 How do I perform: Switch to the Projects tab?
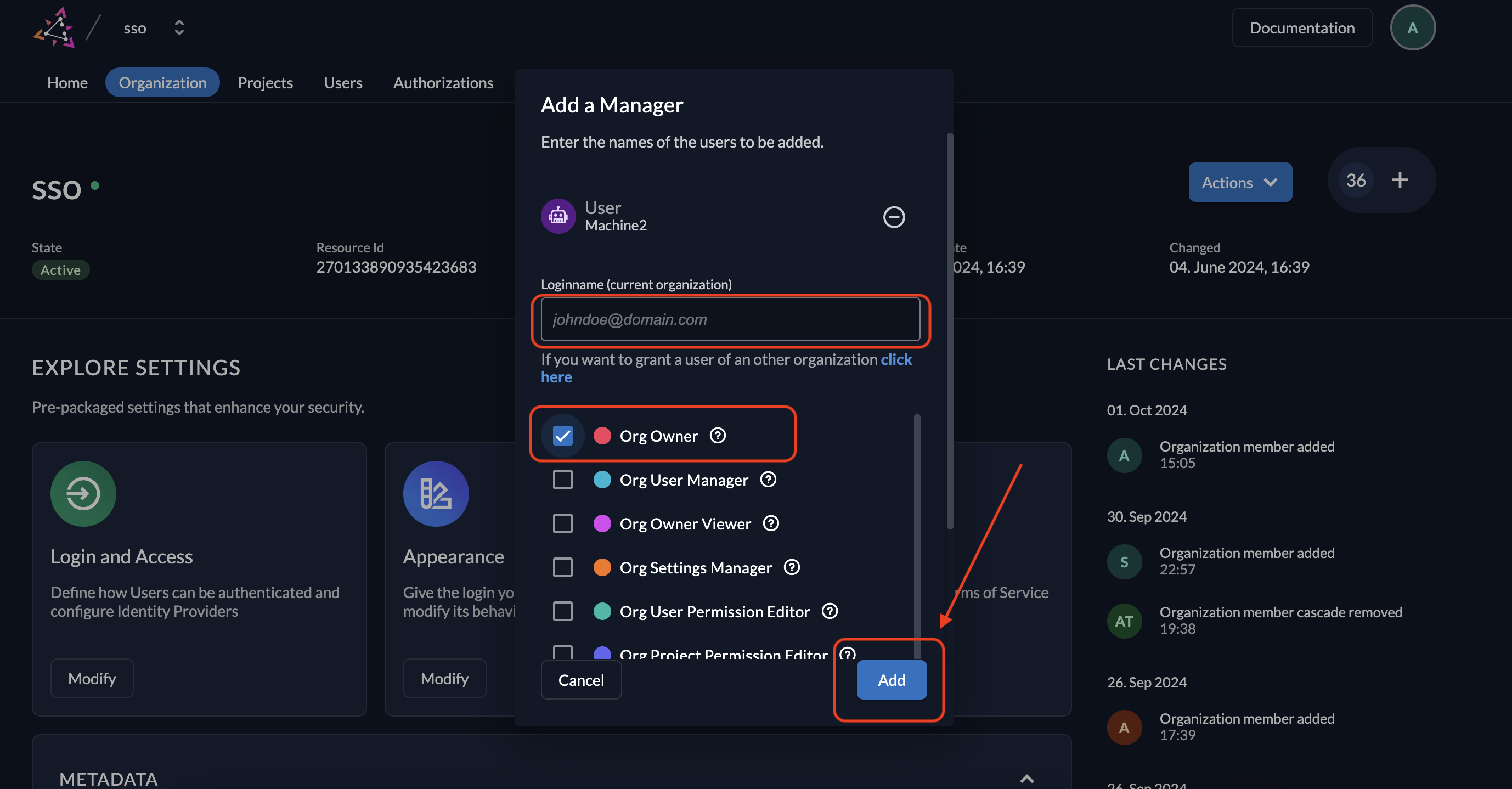[x=265, y=83]
